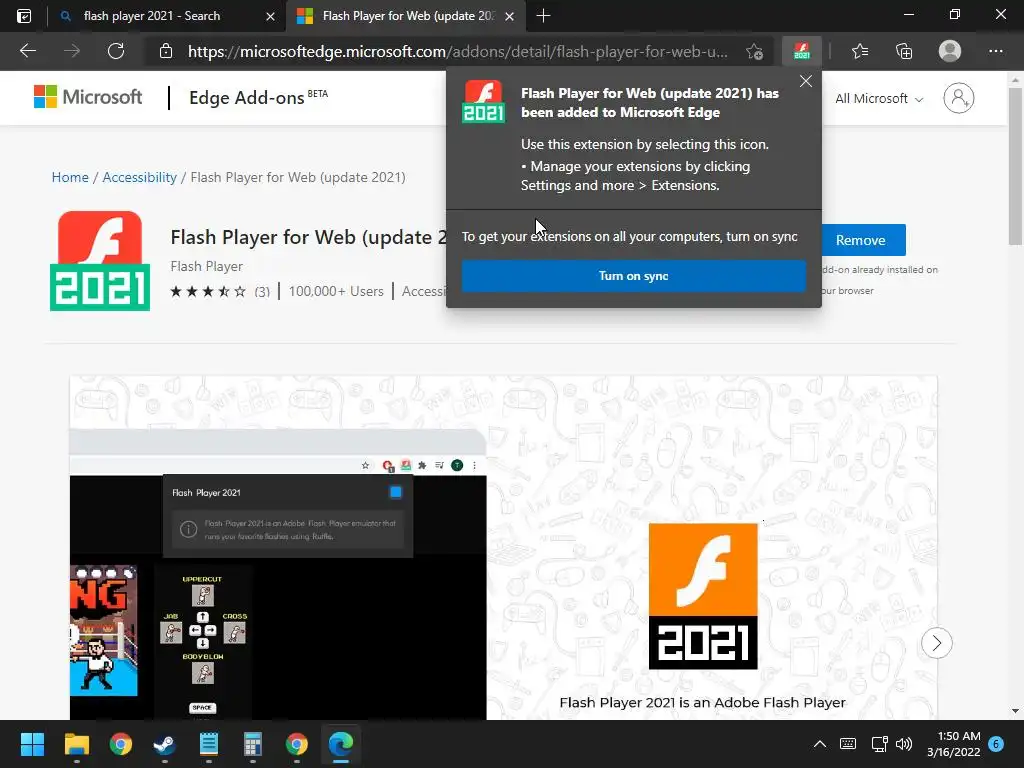1024x768 pixels.
Task: Open Notepad from the taskbar
Action: pyautogui.click(x=208, y=744)
